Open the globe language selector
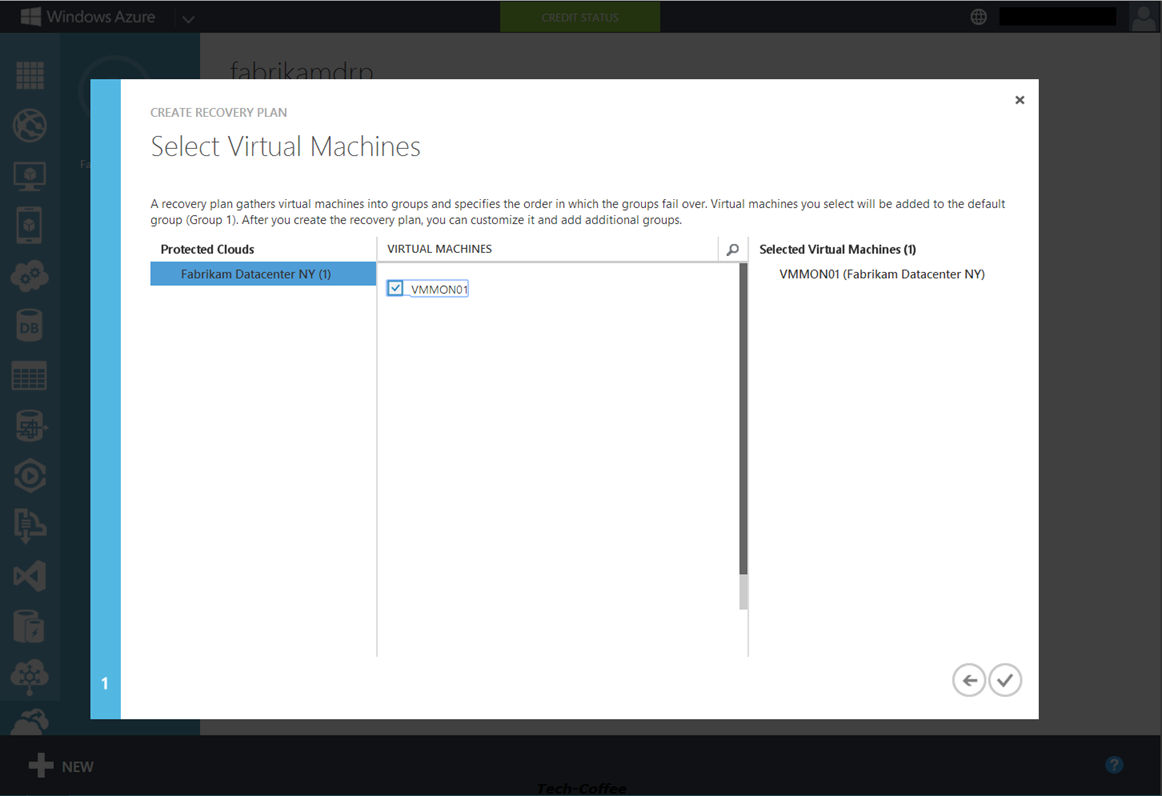The width and height of the screenshot is (1162, 796). pos(978,17)
